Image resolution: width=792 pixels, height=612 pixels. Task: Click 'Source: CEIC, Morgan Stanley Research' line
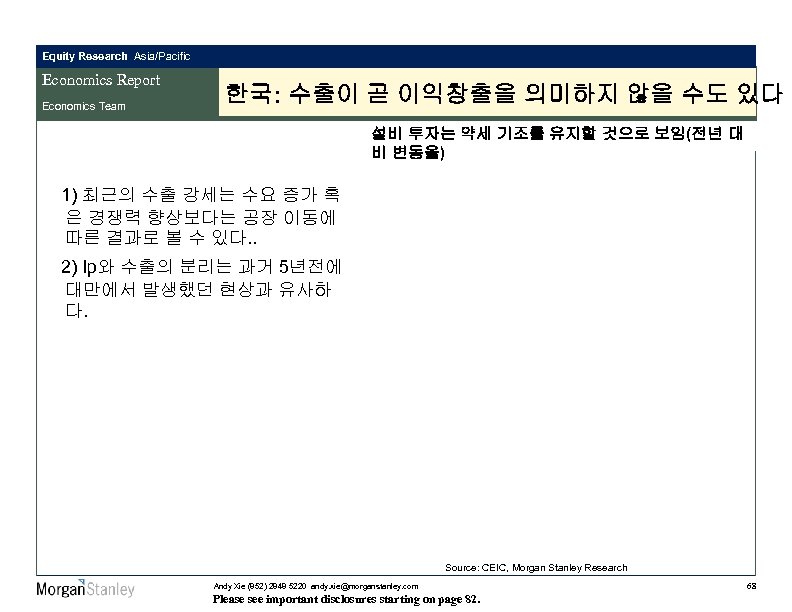pyautogui.click(x=536, y=568)
